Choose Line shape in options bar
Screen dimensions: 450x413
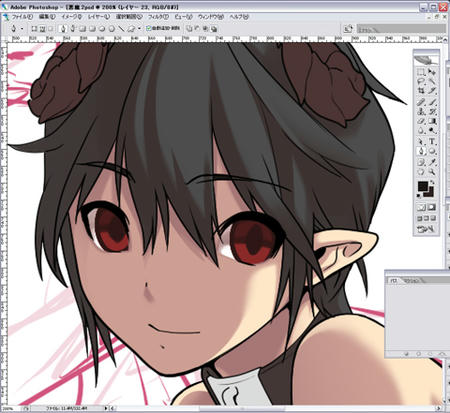coord(121,29)
